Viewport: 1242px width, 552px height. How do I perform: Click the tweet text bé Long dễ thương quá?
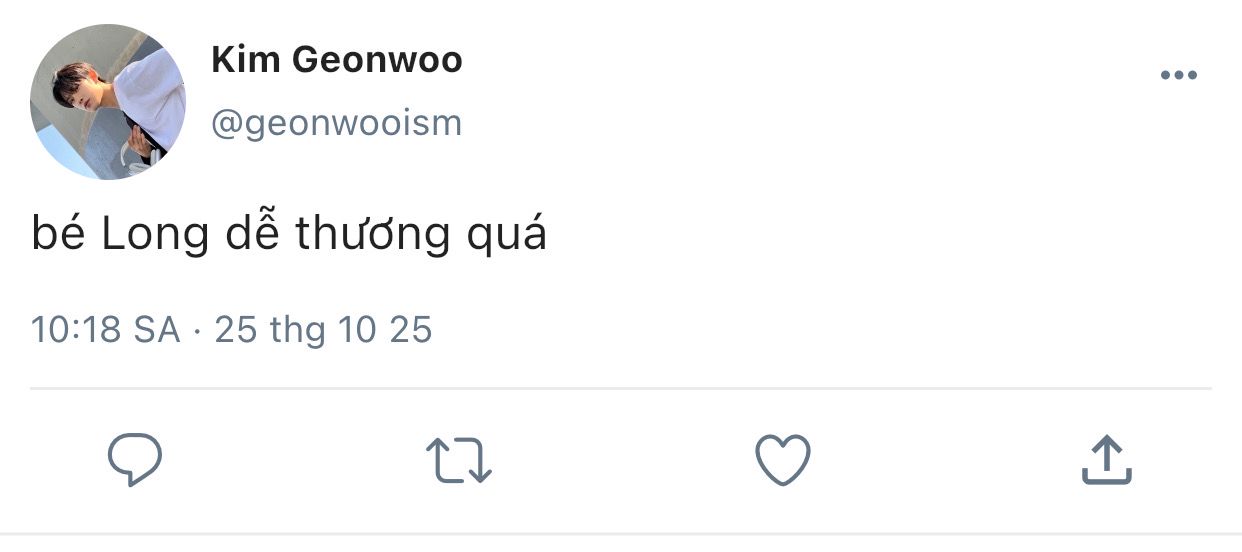pos(289,233)
